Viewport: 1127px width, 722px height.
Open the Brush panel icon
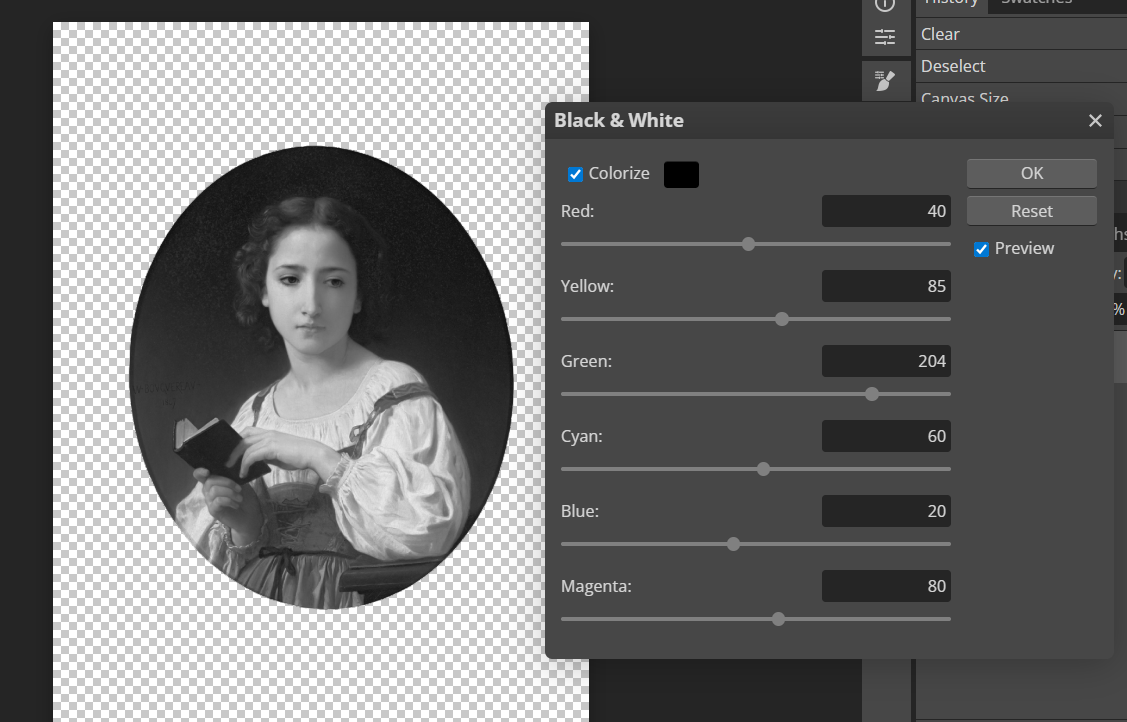(x=885, y=81)
